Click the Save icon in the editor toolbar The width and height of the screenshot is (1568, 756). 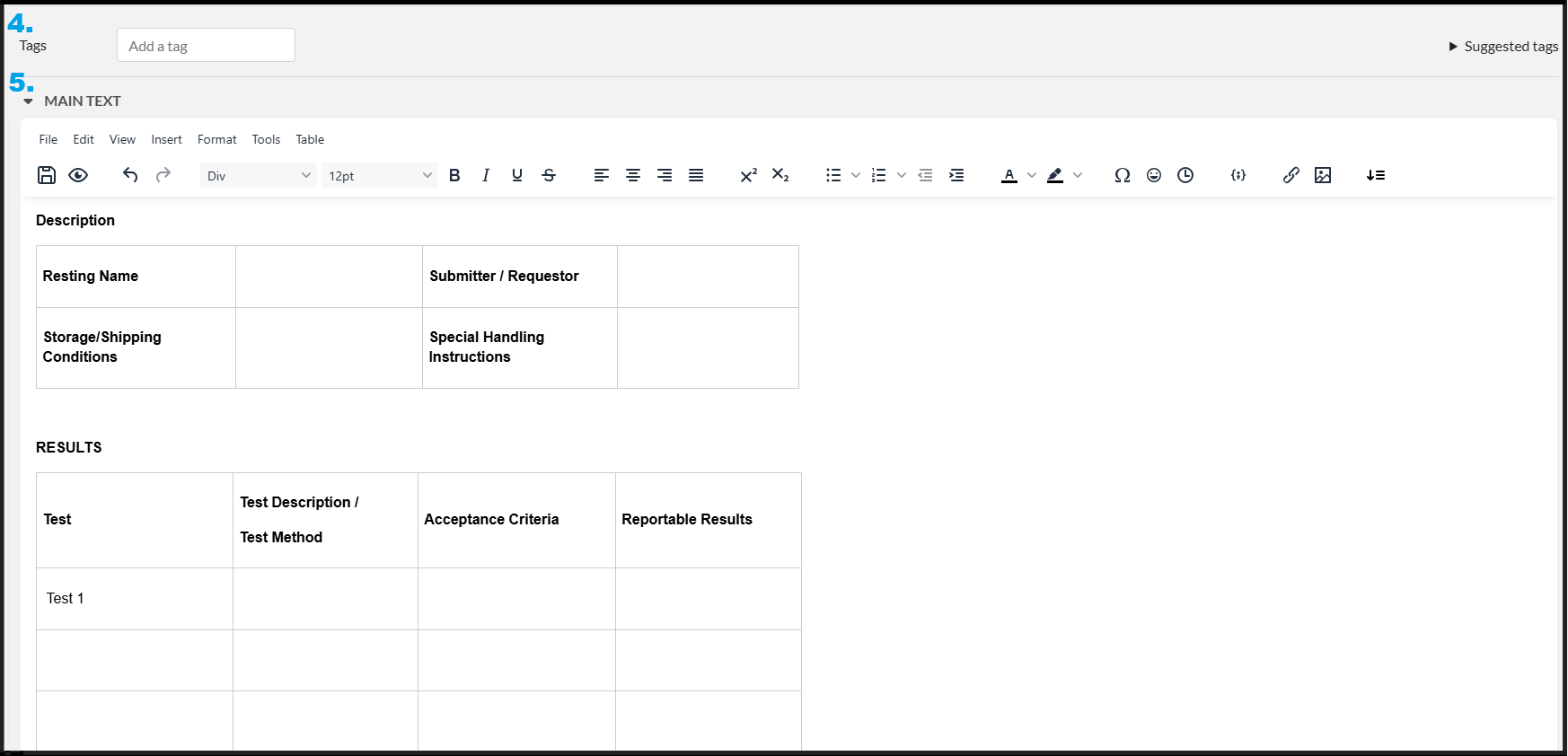tap(47, 175)
